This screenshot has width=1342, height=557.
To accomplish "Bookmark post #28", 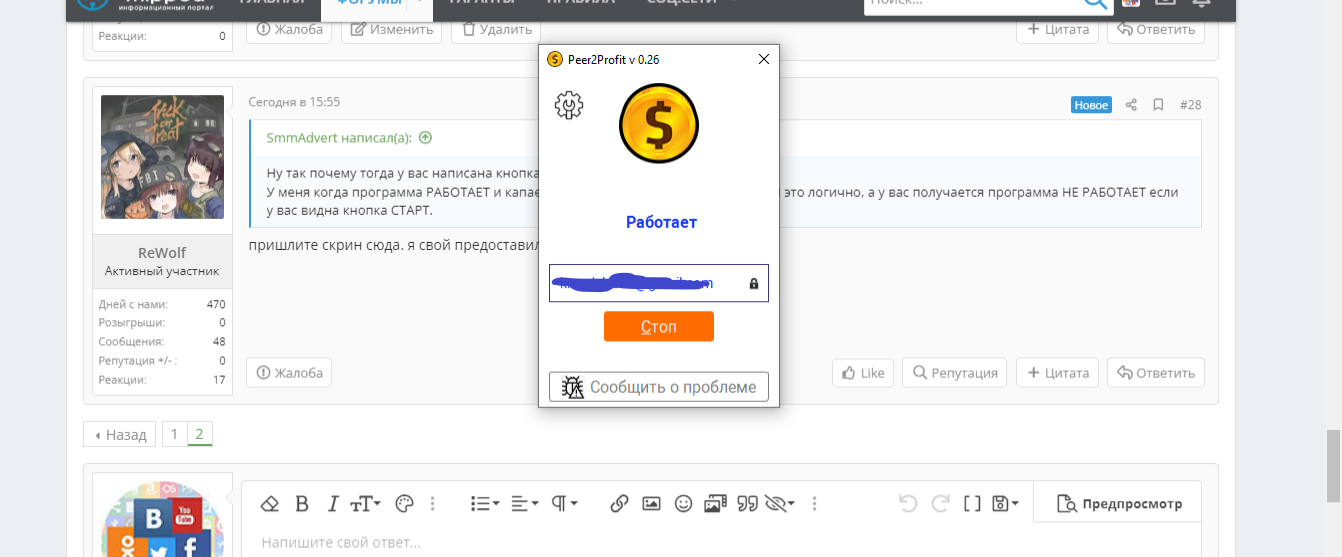I will click(x=1158, y=104).
